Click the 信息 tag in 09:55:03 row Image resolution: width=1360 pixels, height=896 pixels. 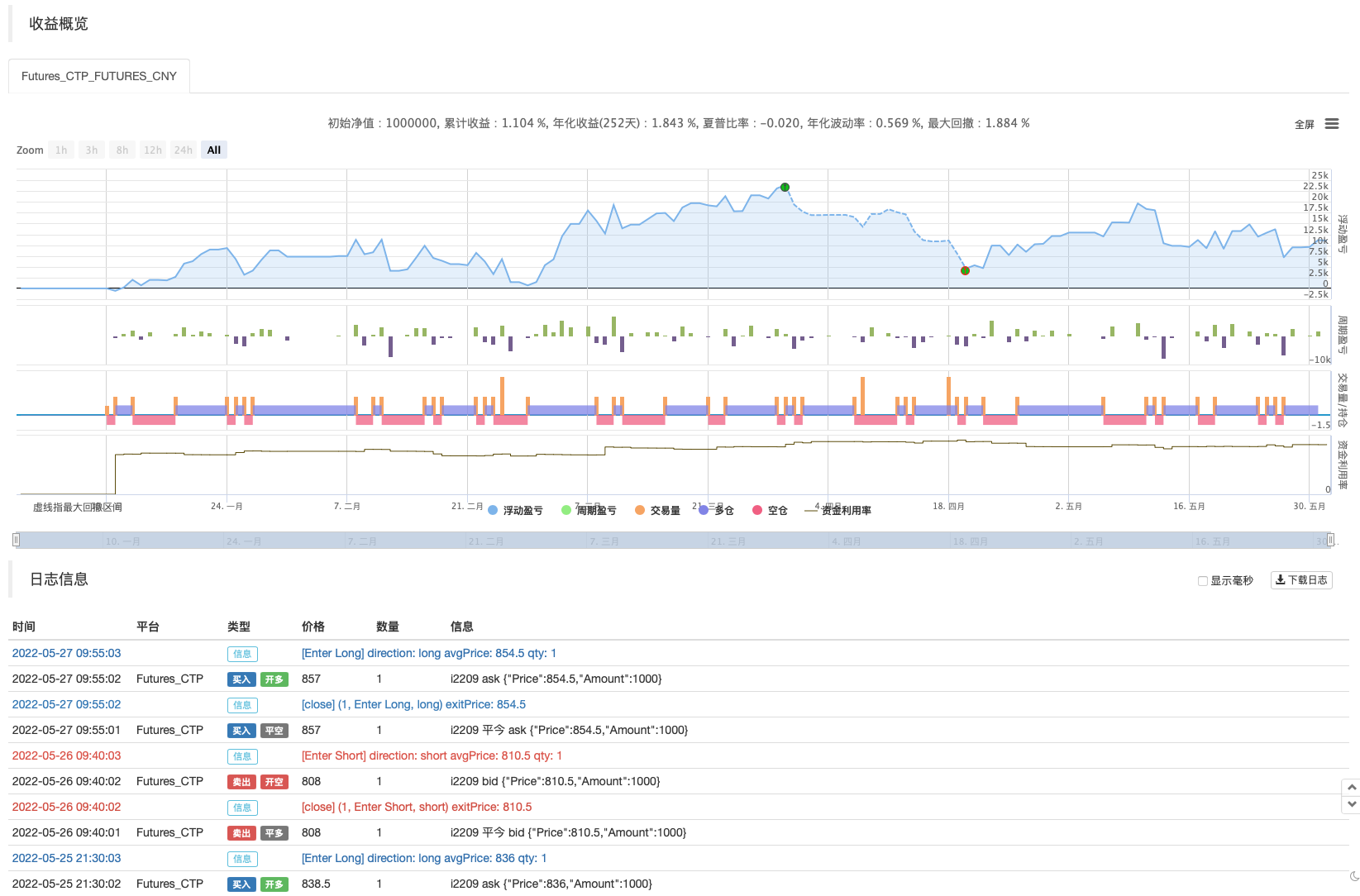[x=242, y=654]
